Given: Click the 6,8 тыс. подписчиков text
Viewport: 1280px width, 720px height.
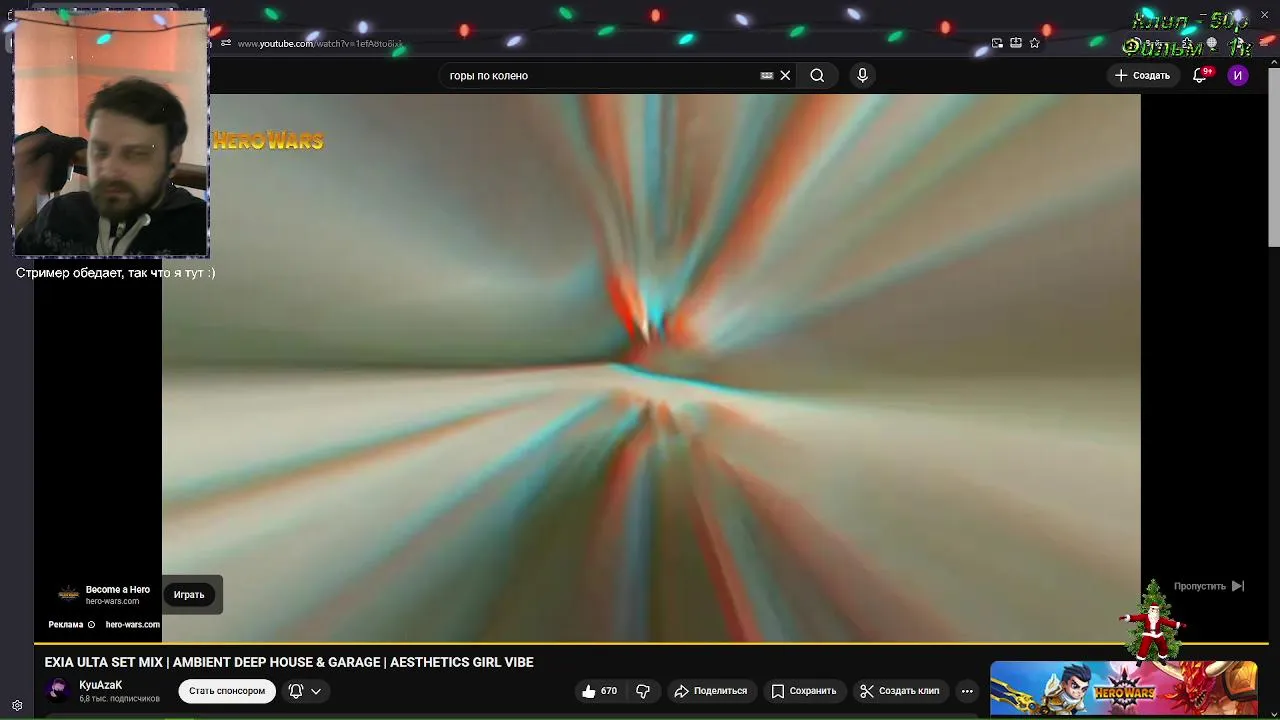Looking at the screenshot, I should tap(119, 699).
